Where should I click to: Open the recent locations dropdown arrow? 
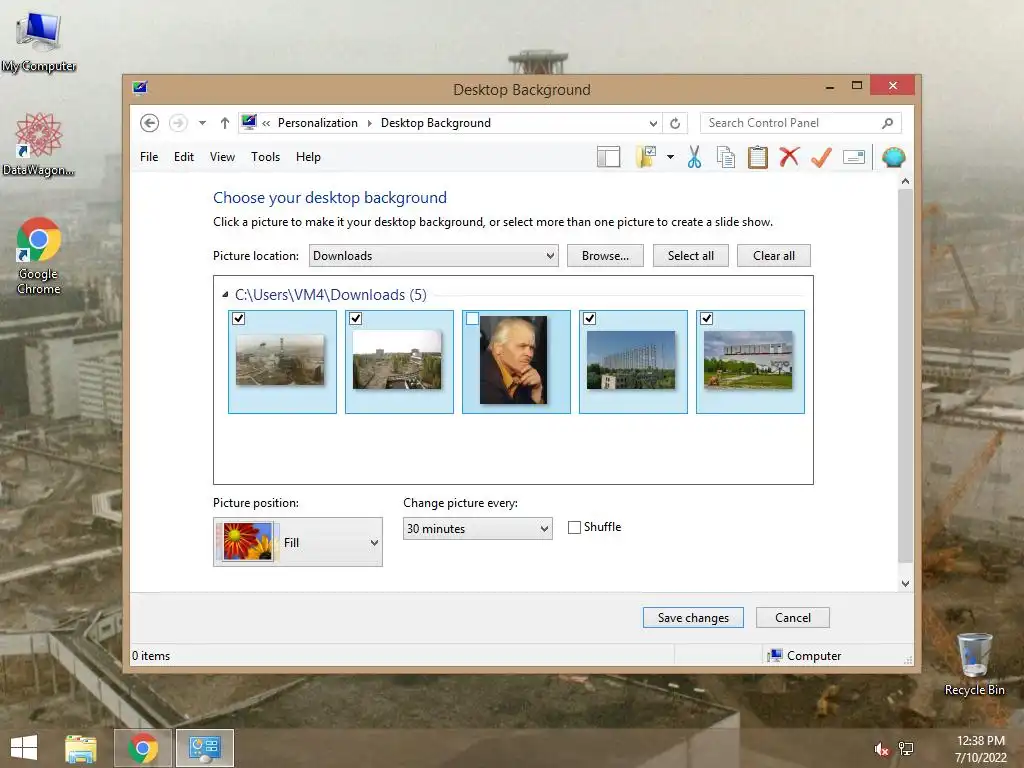point(202,123)
